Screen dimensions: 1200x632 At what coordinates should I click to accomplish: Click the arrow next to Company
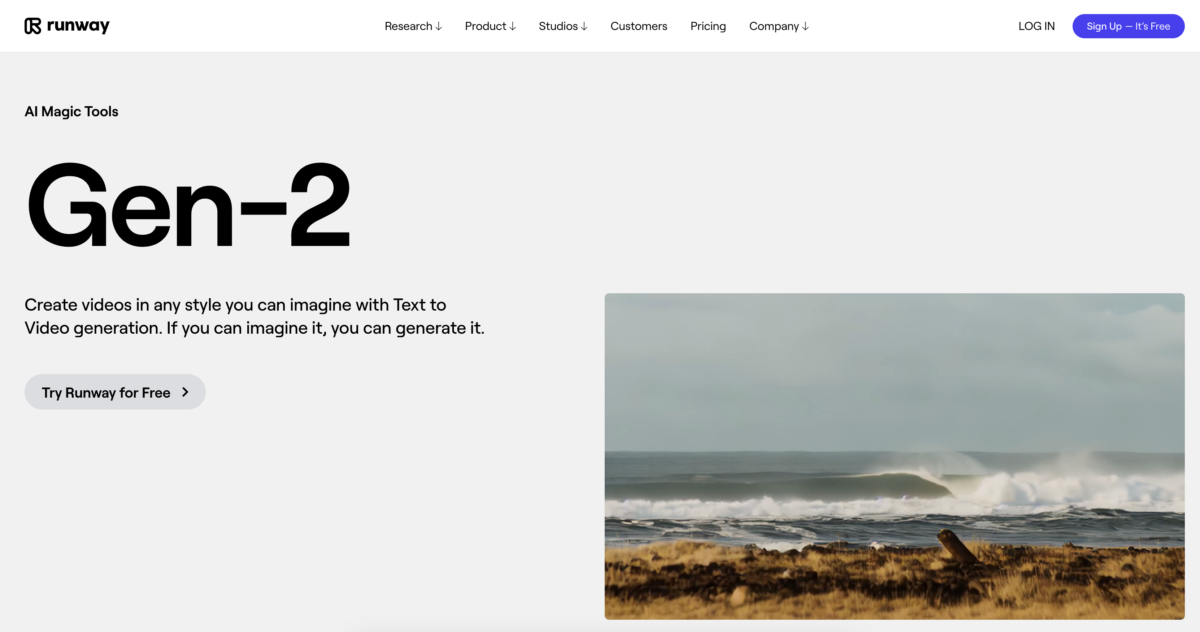click(805, 27)
